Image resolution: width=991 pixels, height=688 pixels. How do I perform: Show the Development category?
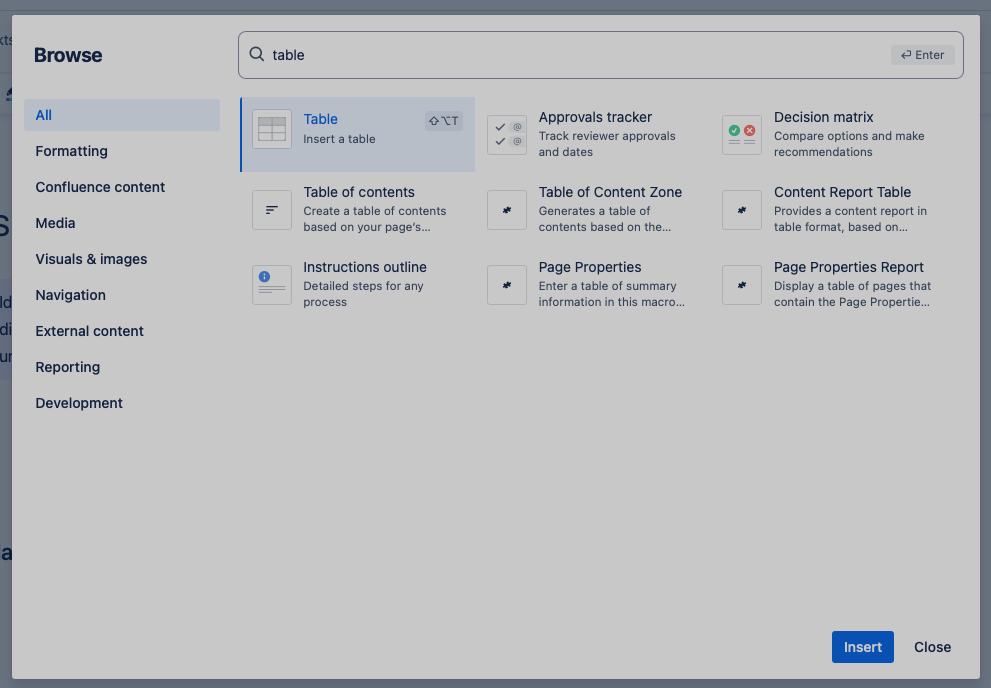(122, 403)
